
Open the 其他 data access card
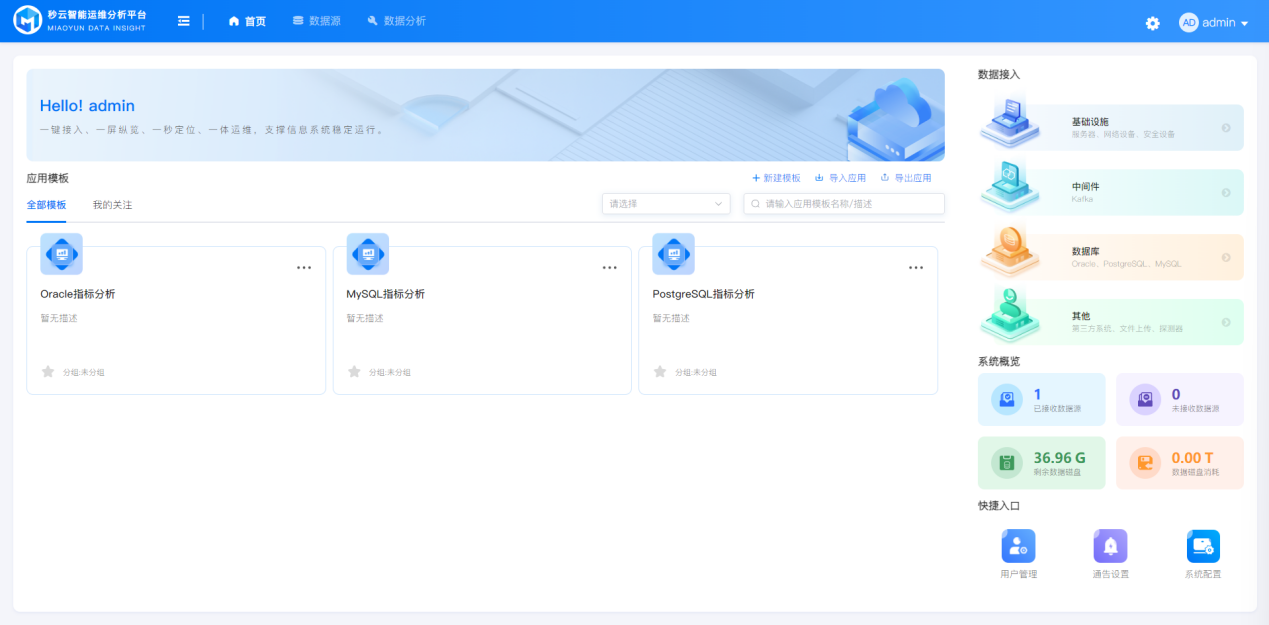click(x=1111, y=322)
